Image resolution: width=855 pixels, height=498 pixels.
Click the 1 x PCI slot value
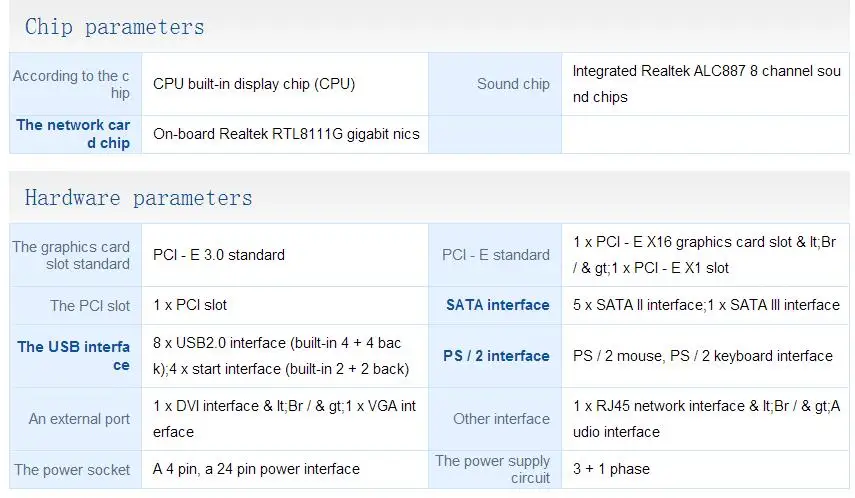(x=190, y=305)
